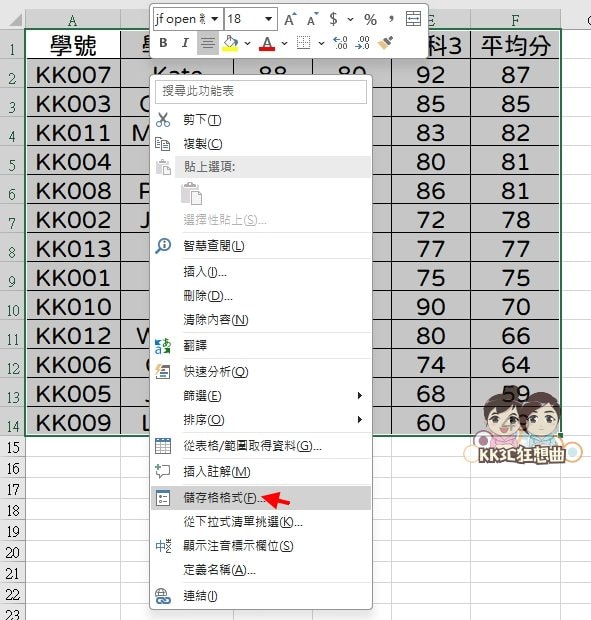591x620 pixels.
Task: Open 儲存格格式(F)... dialog
Action: click(261, 498)
